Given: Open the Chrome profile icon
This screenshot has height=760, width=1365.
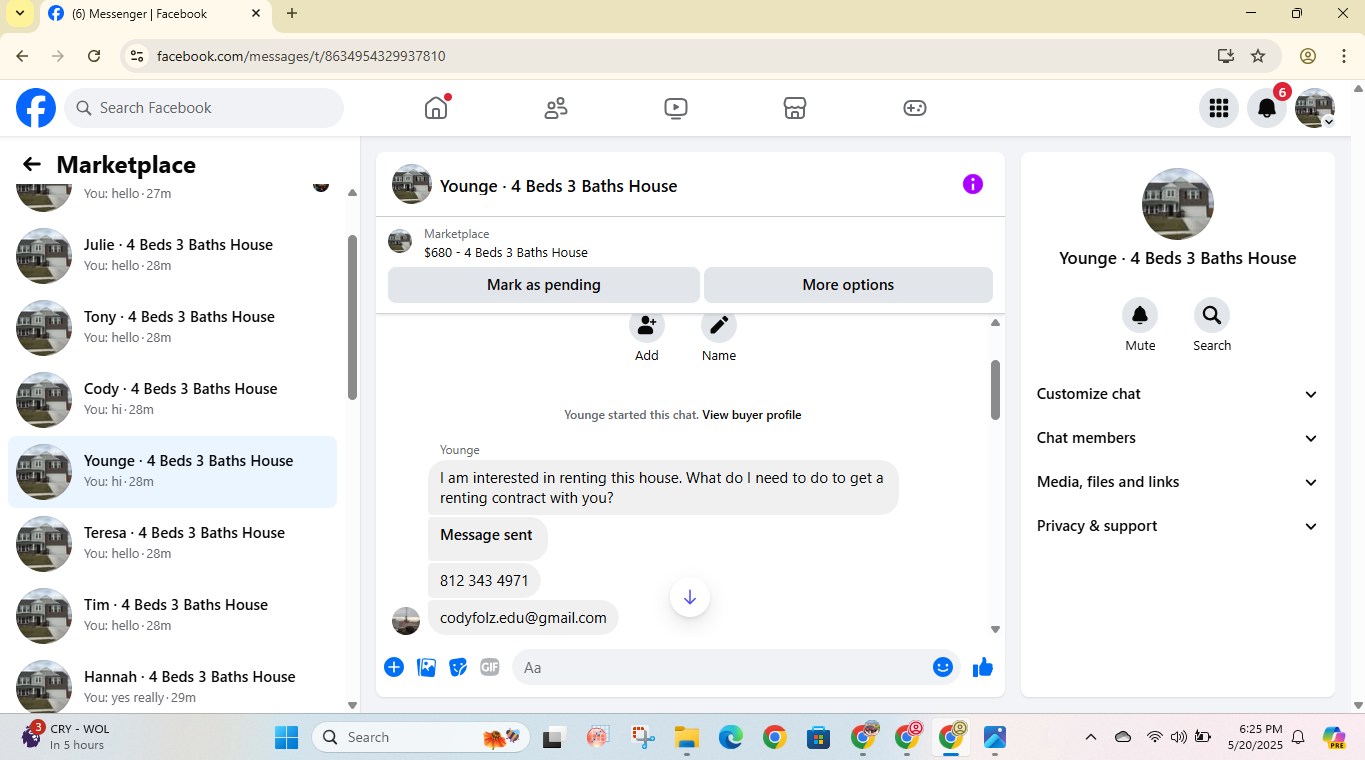Looking at the screenshot, I should 1308,56.
